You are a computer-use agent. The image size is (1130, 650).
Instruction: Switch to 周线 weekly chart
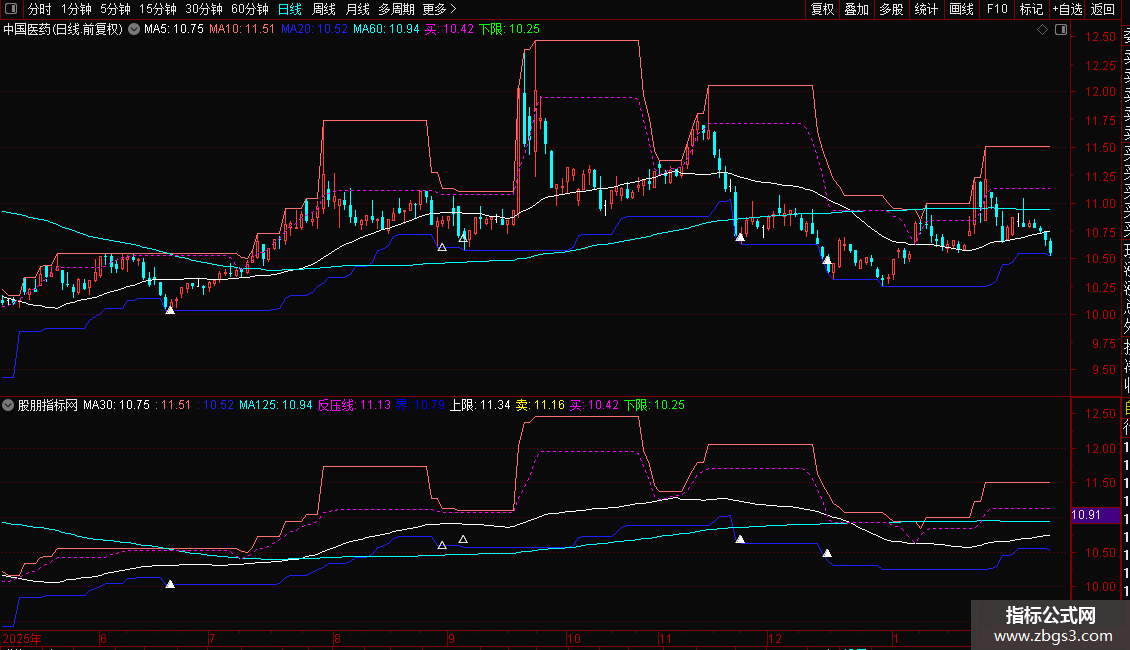click(324, 9)
